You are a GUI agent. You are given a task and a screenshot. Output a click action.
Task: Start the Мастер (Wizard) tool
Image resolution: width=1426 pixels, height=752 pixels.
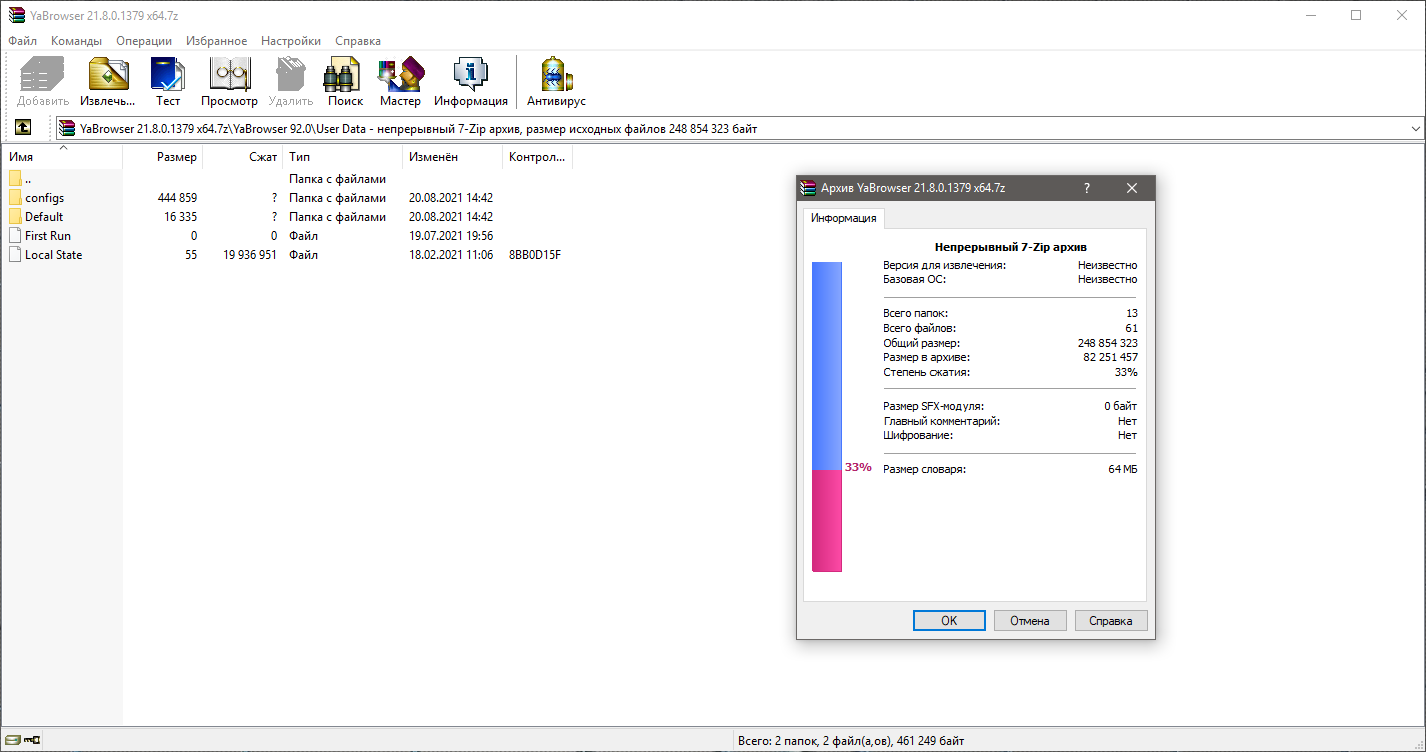tap(400, 82)
